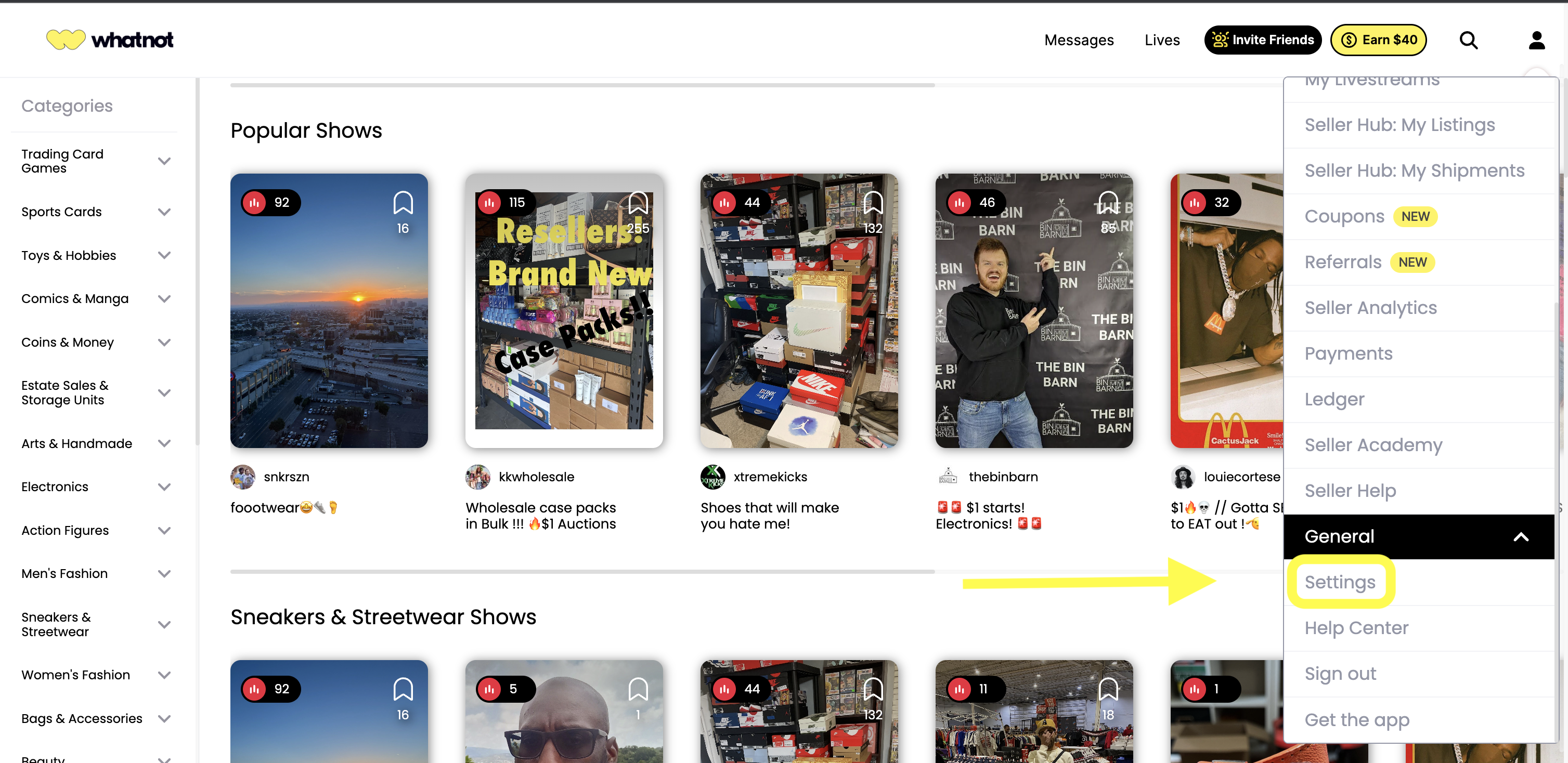Expand Arts & Handmade category
1568x763 pixels.
[x=164, y=443]
